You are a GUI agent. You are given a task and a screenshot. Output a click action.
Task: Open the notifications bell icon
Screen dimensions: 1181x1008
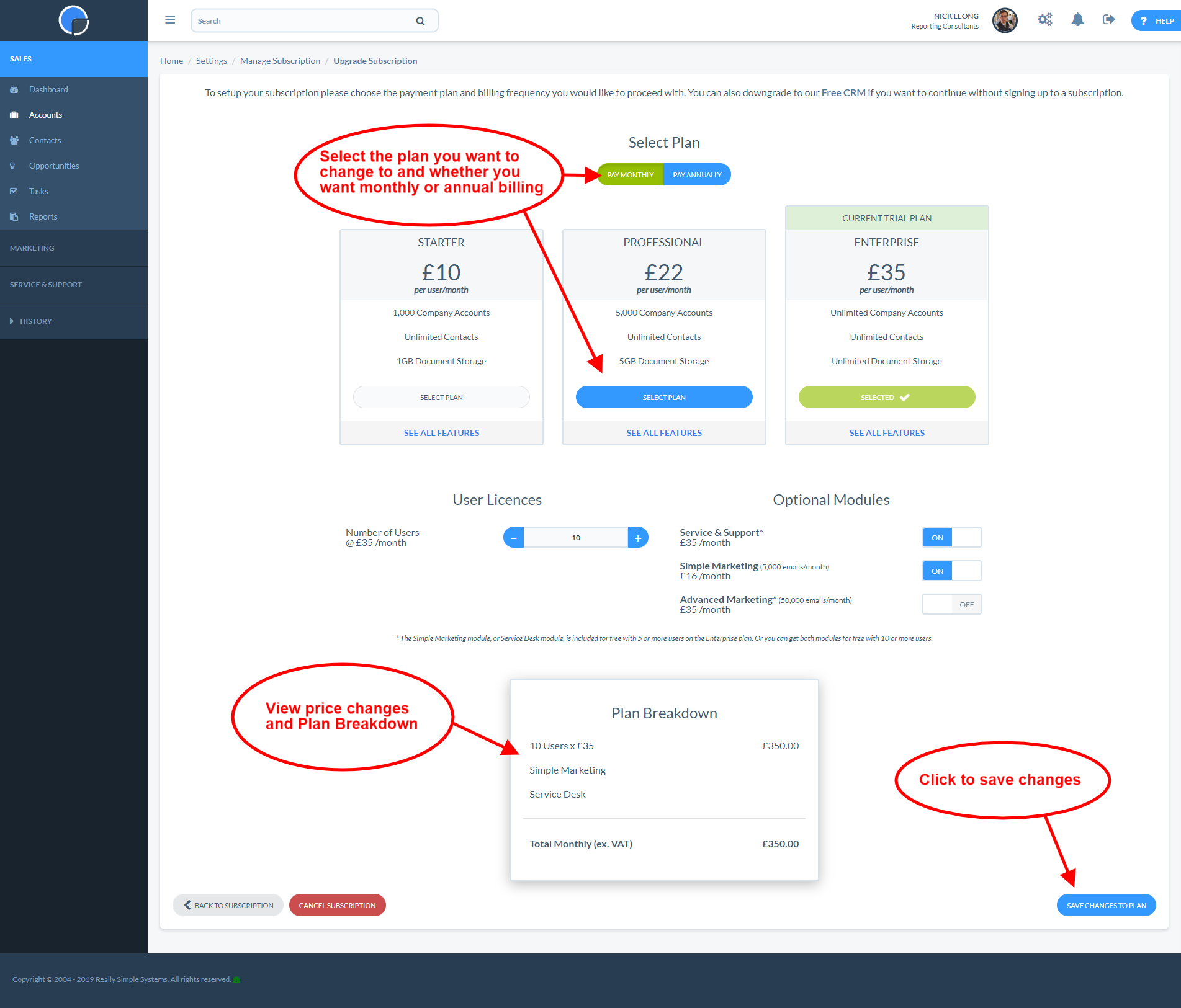(x=1078, y=20)
